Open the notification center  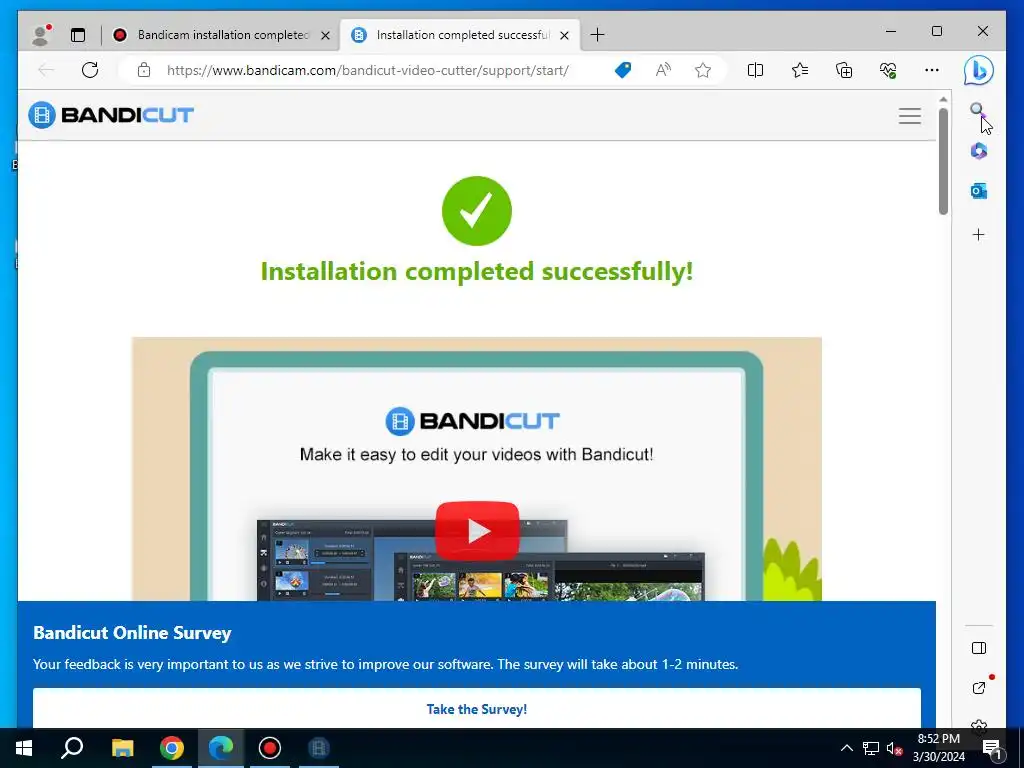tap(991, 748)
